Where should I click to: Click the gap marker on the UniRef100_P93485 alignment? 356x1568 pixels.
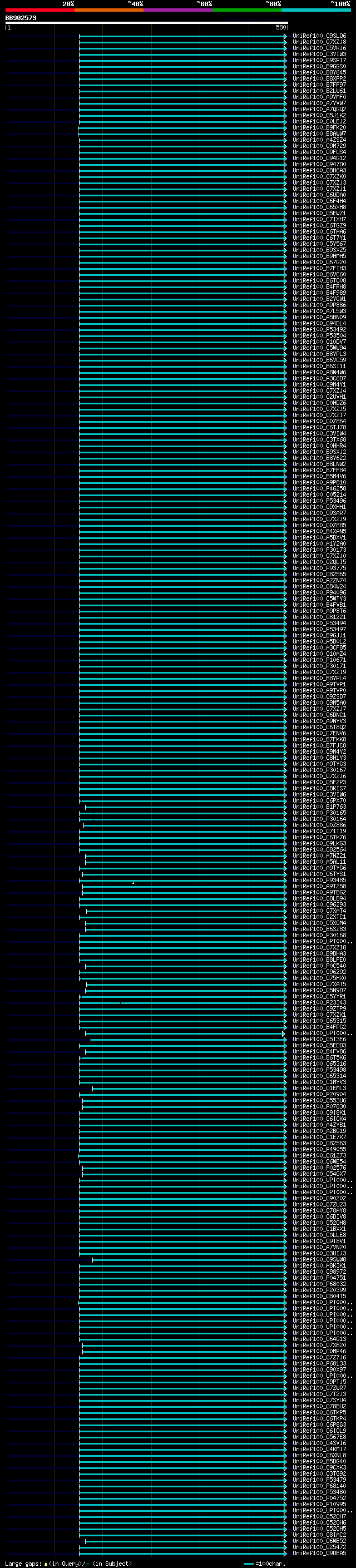pyautogui.click(x=133, y=883)
